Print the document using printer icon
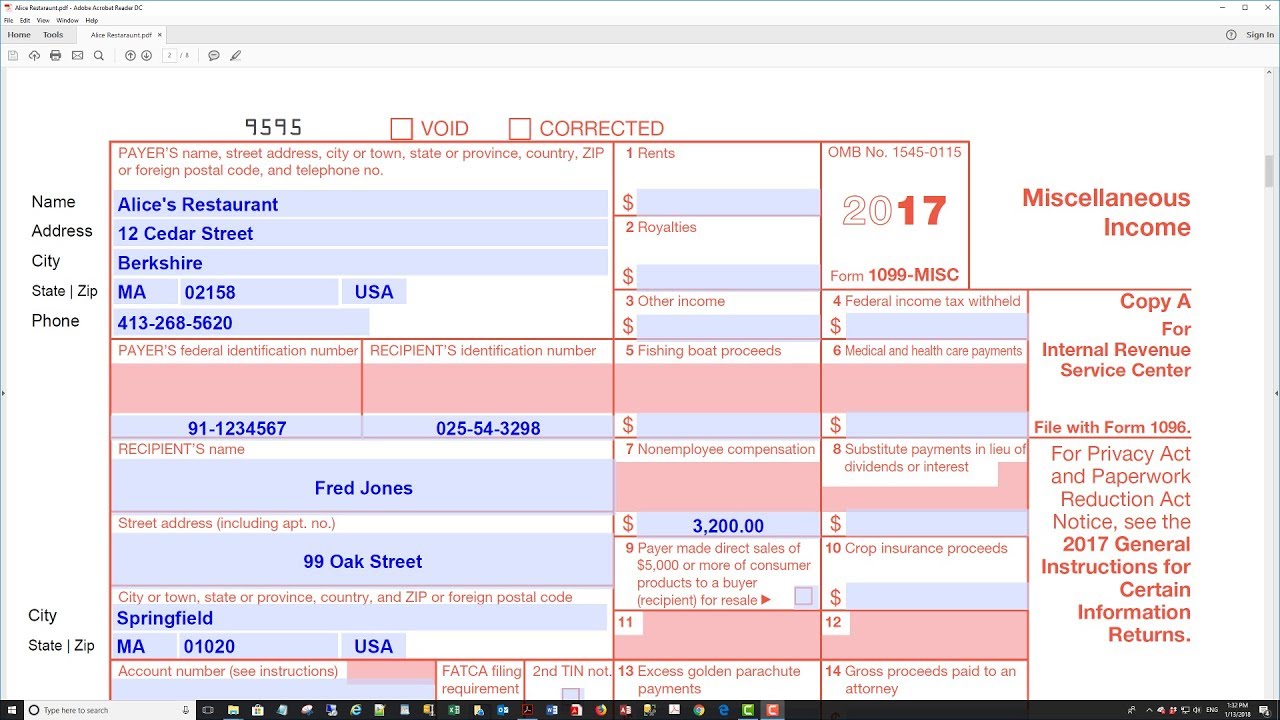 click(x=56, y=56)
